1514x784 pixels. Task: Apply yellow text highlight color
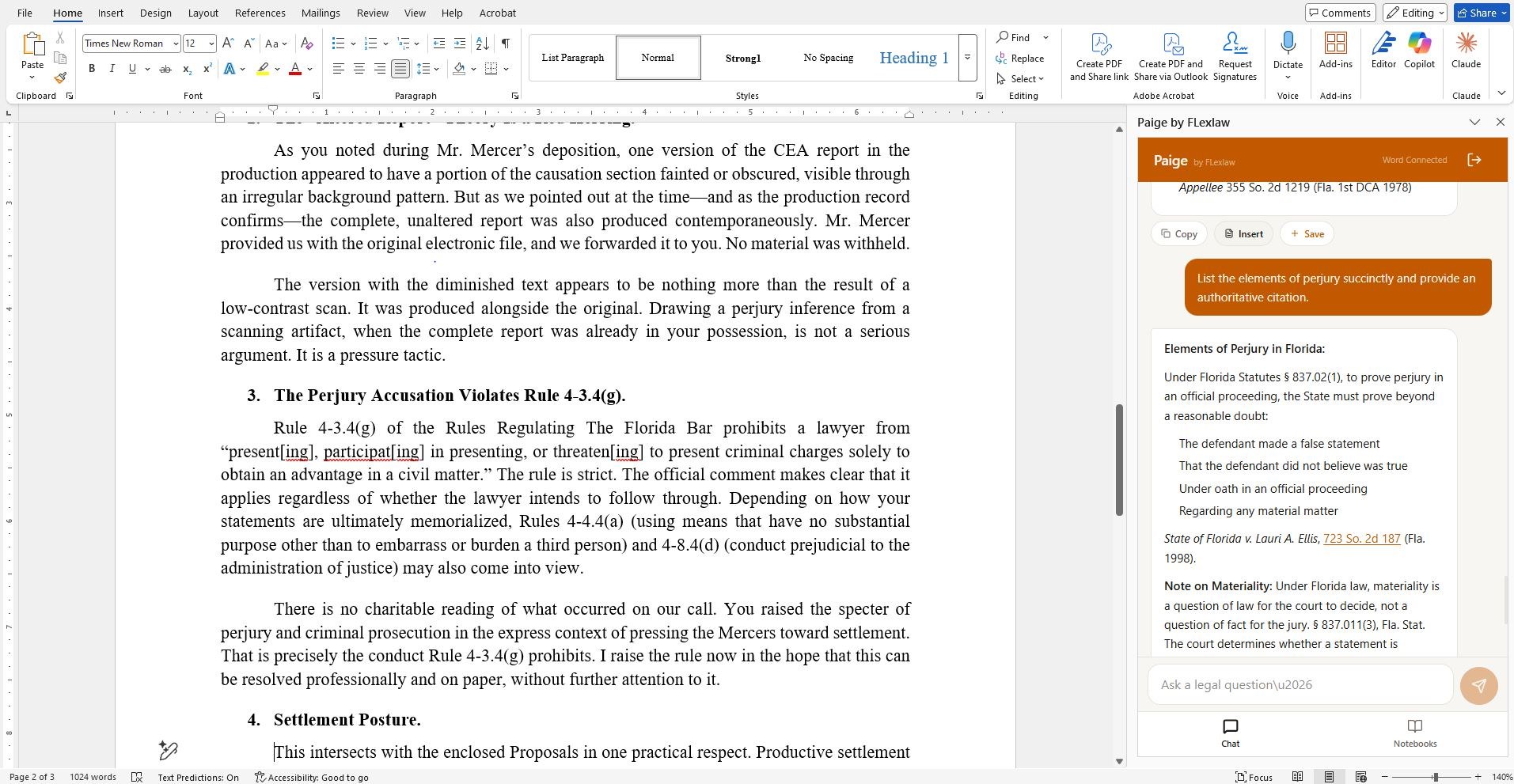(263, 70)
